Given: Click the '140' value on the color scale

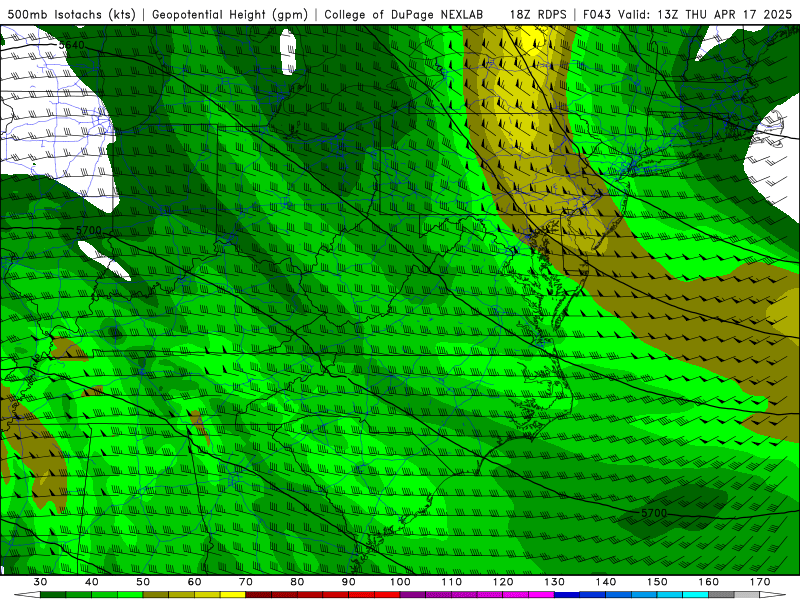Looking at the screenshot, I should pyautogui.click(x=606, y=582).
